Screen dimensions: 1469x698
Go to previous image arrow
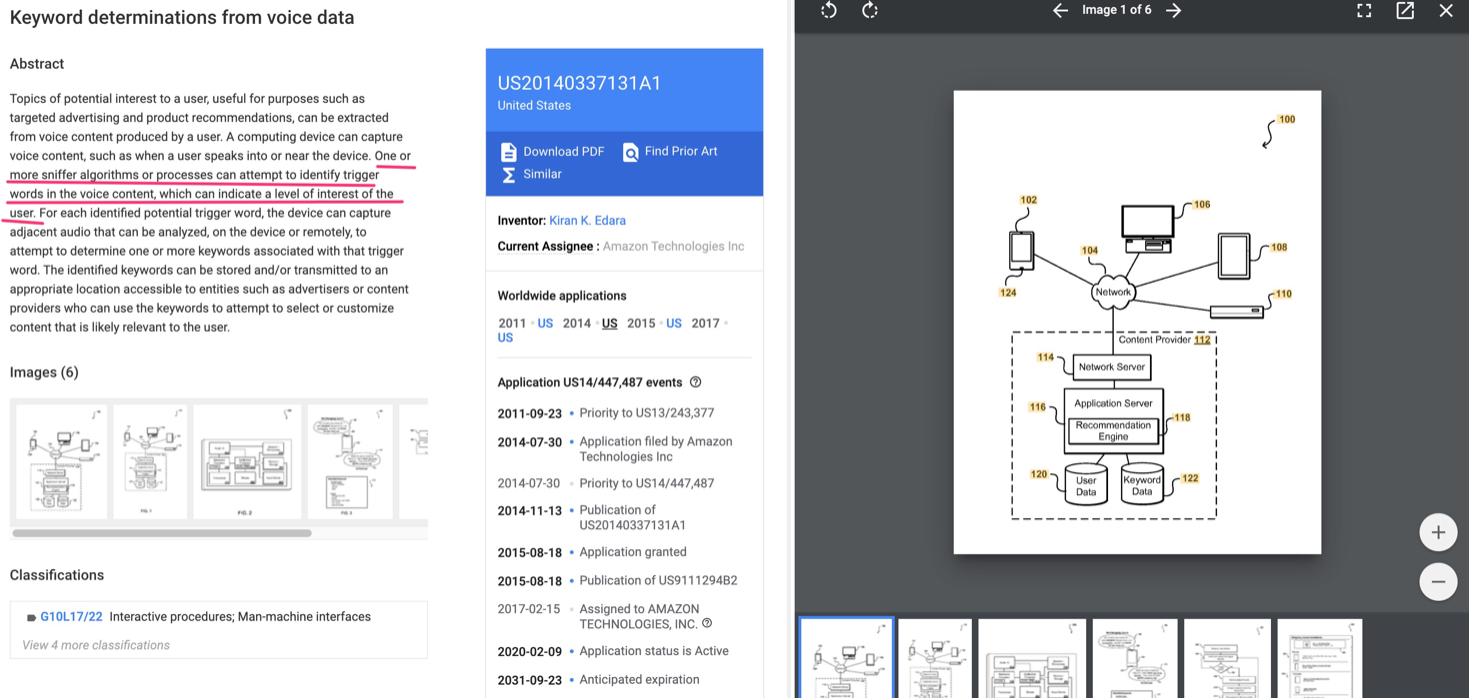pos(1060,11)
